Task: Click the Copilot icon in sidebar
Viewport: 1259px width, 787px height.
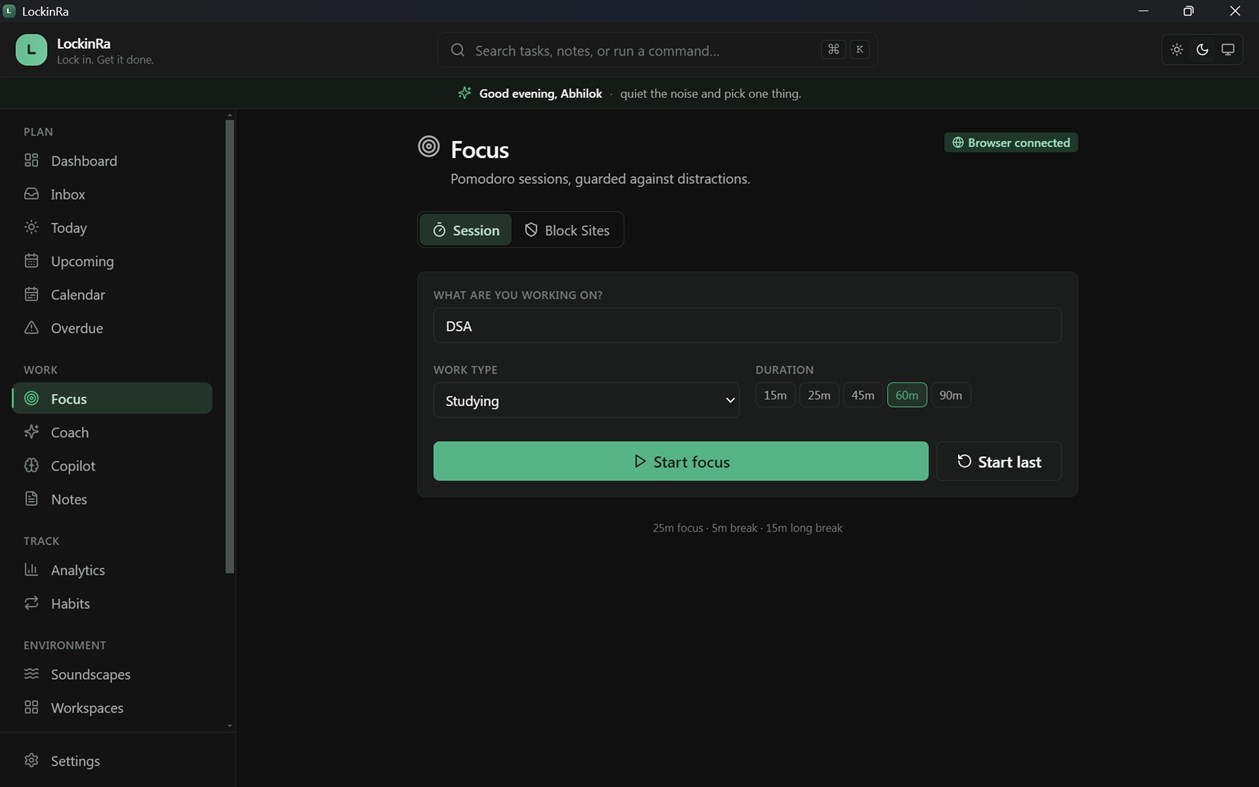Action: coord(31,465)
